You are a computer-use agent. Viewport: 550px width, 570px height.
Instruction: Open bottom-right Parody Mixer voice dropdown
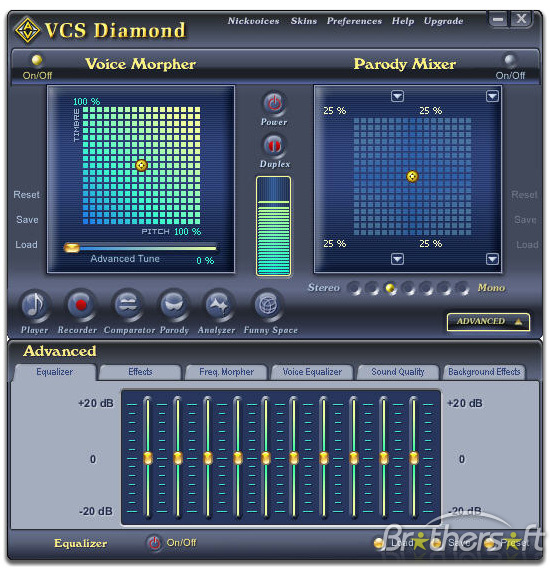[492, 259]
